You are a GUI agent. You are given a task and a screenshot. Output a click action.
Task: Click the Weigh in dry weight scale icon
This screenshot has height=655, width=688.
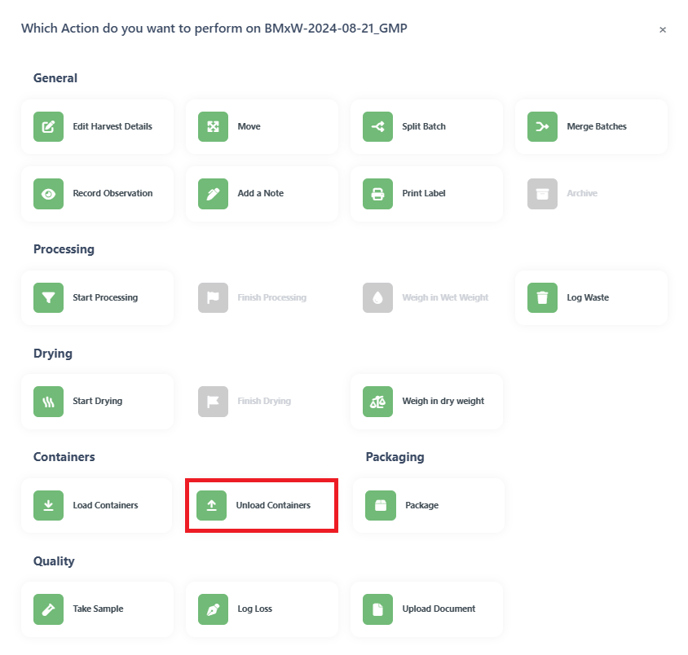pyautogui.click(x=378, y=401)
